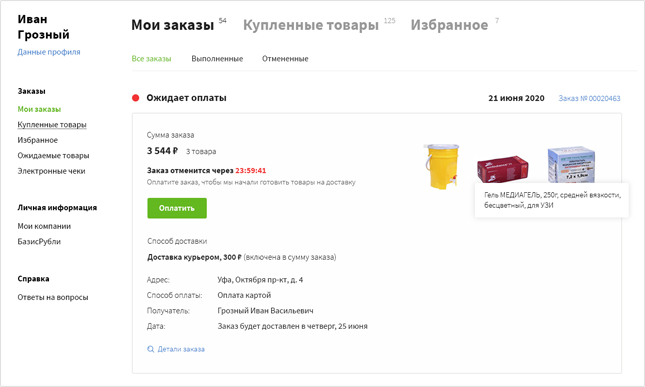The image size is (645, 387).
Task: Go to Мои компании in sidebar
Action: pyautogui.click(x=44, y=226)
